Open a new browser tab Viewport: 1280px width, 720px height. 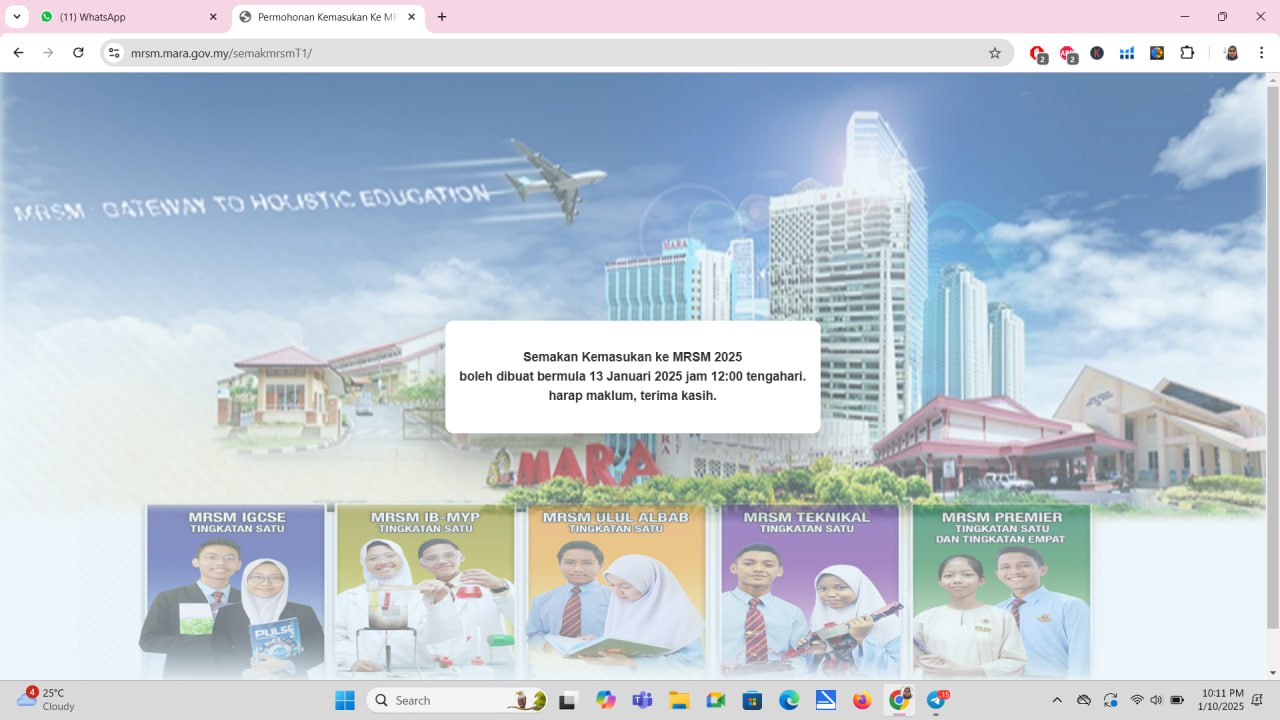point(442,17)
